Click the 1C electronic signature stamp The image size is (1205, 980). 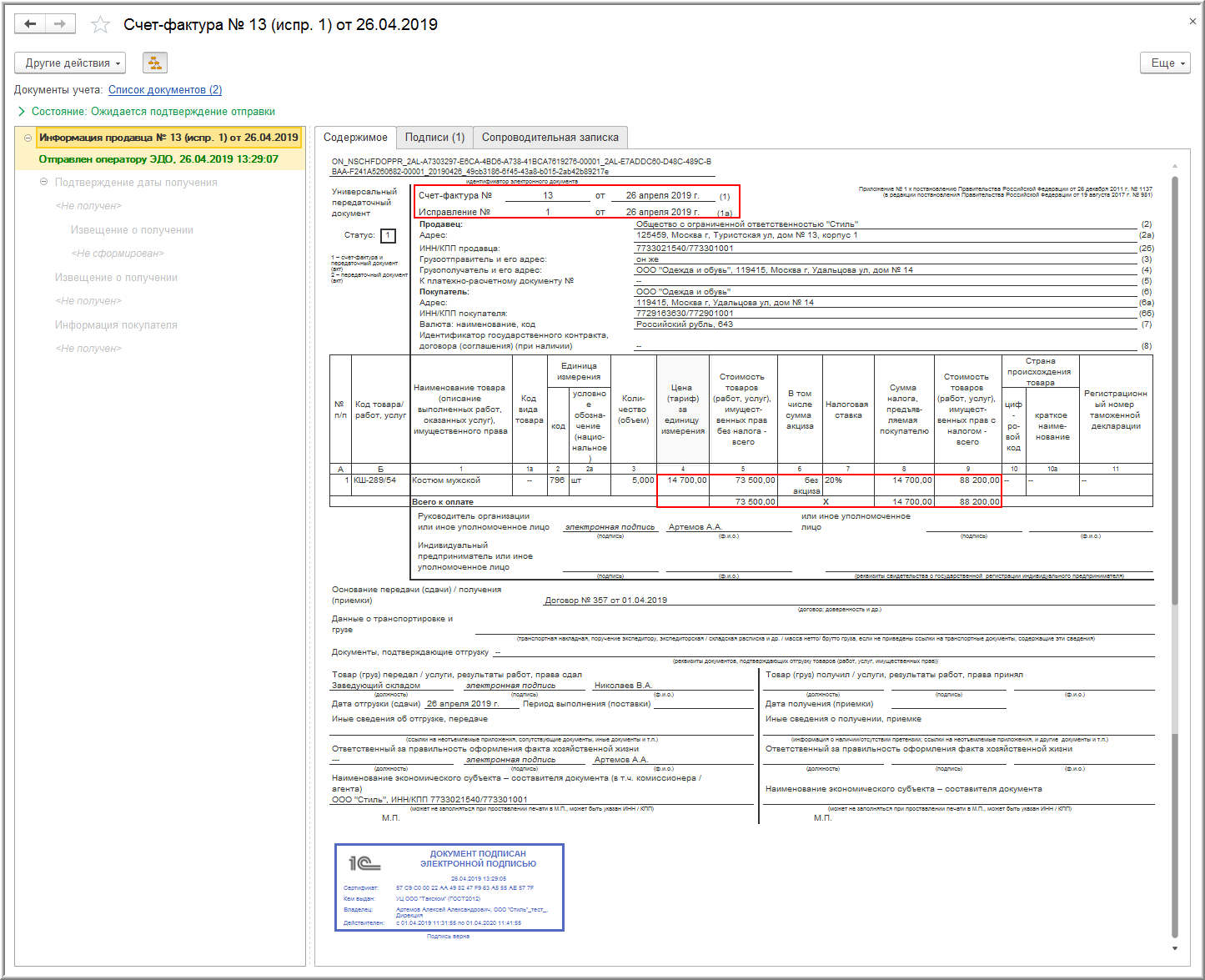(449, 887)
